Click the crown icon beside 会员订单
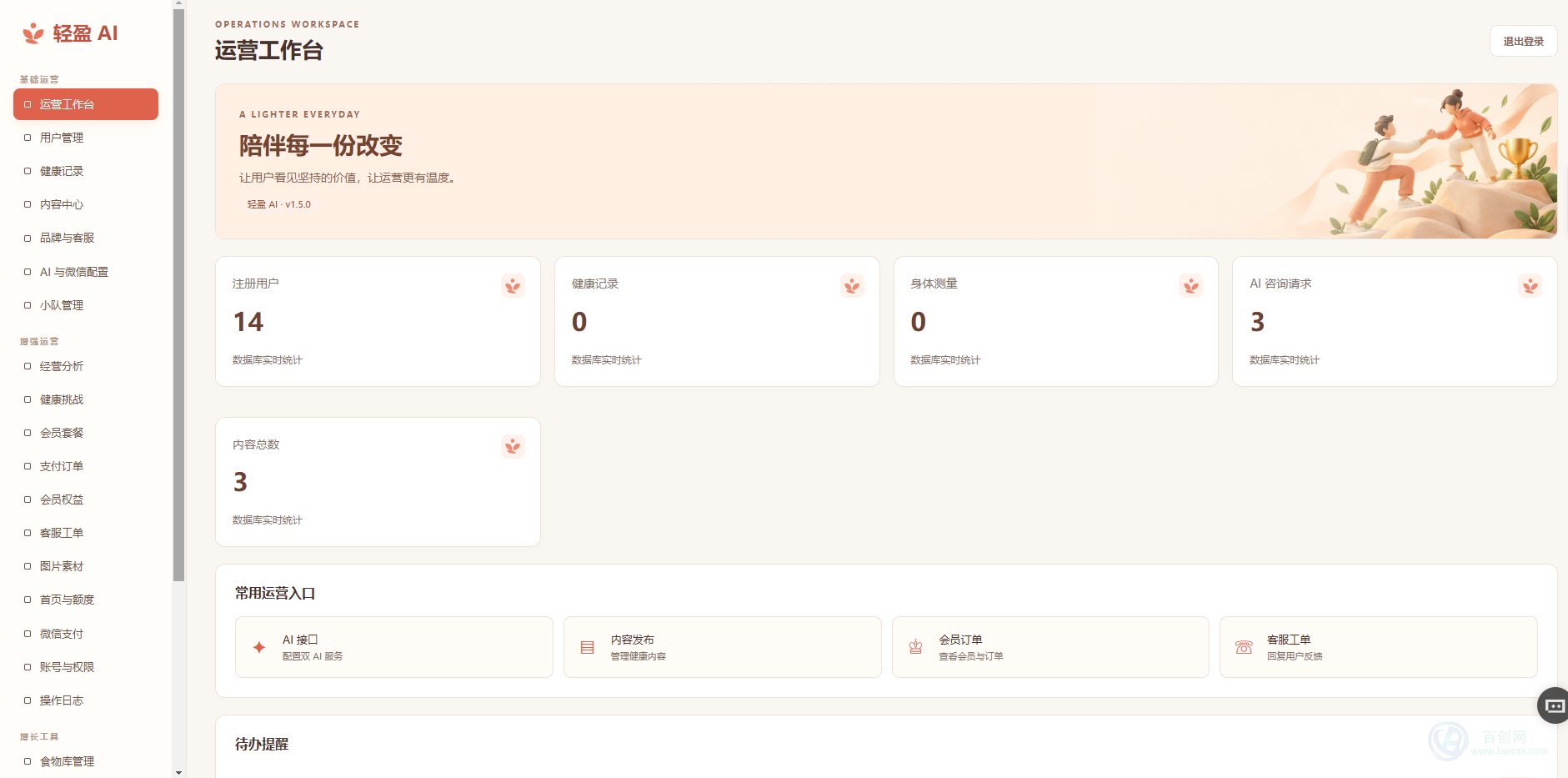Image resolution: width=1568 pixels, height=778 pixels. click(916, 647)
